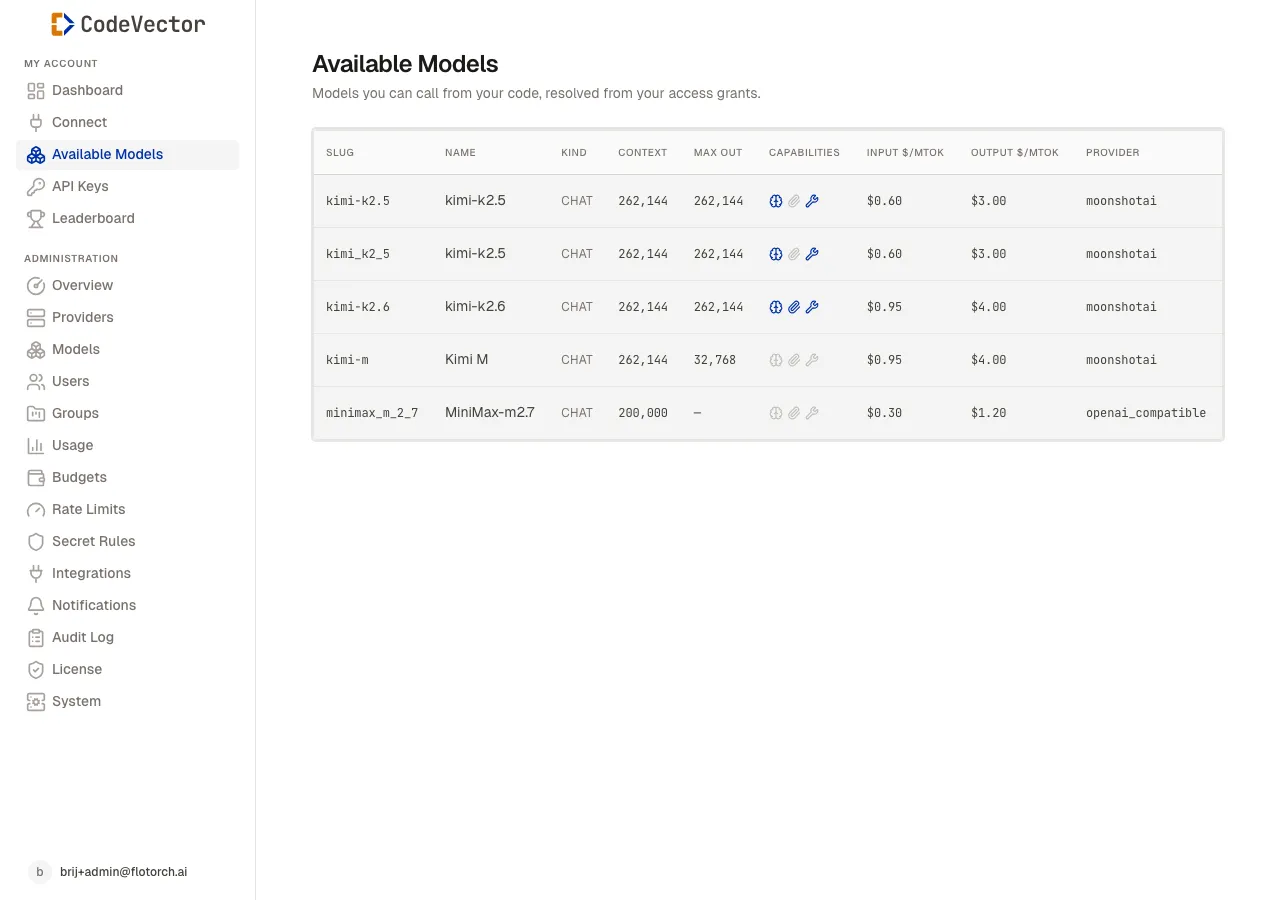Click the $1.20 output price
This screenshot has height=900, width=1280.
pos(988,413)
